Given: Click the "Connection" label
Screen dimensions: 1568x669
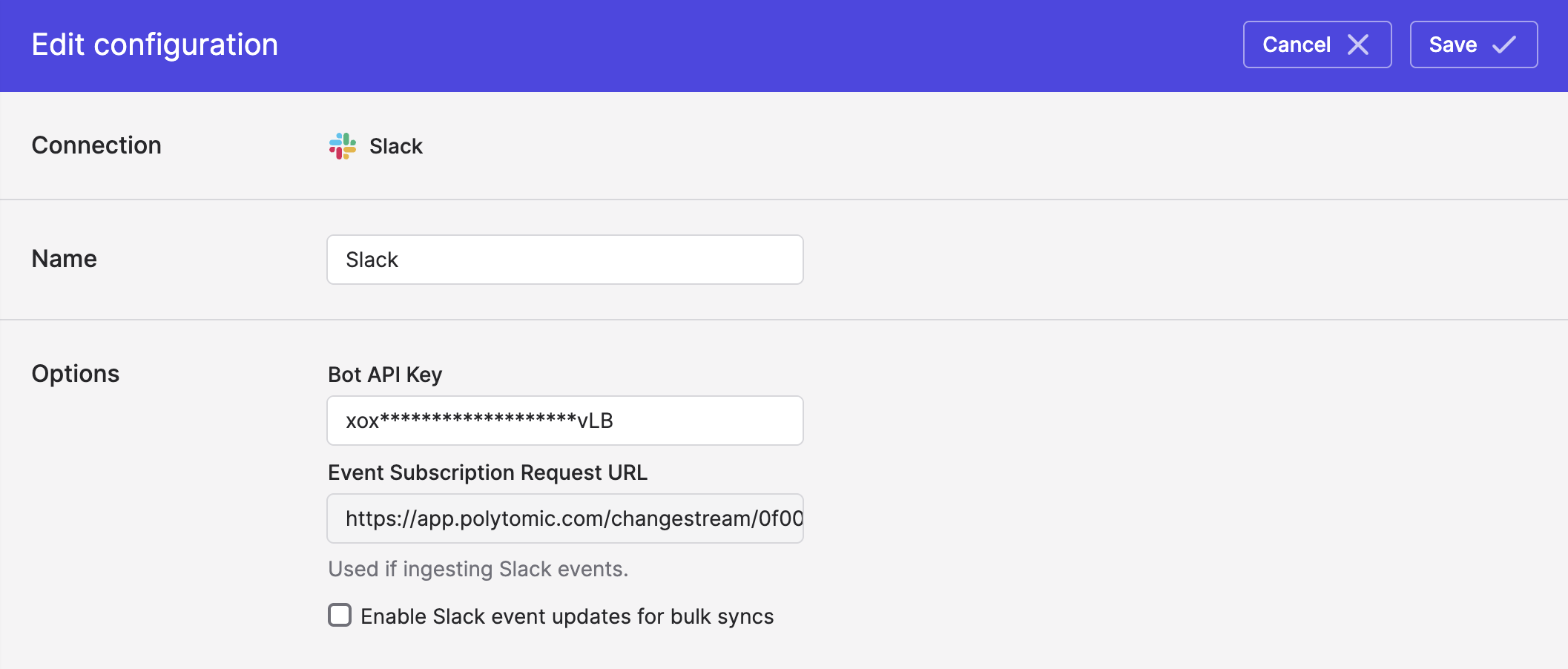Looking at the screenshot, I should [x=96, y=145].
